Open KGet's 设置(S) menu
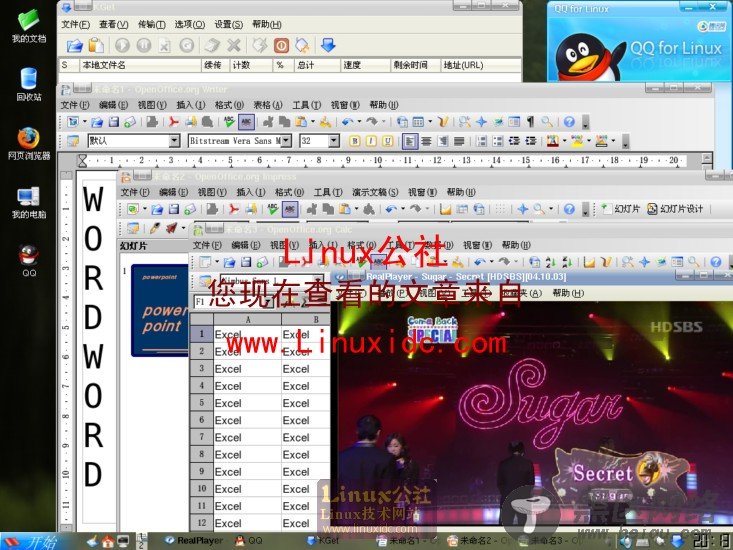Viewport: 733px width, 550px height. click(229, 24)
